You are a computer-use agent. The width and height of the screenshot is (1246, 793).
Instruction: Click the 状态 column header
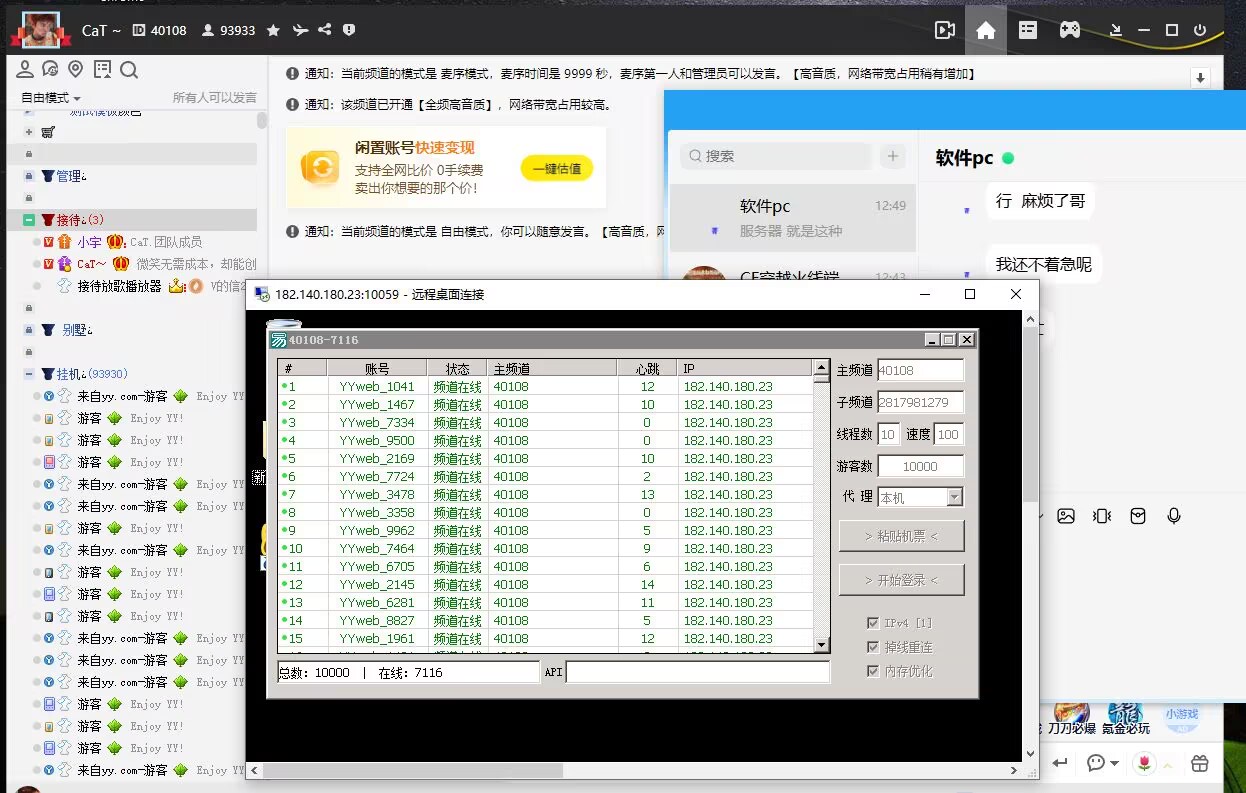coord(457,368)
